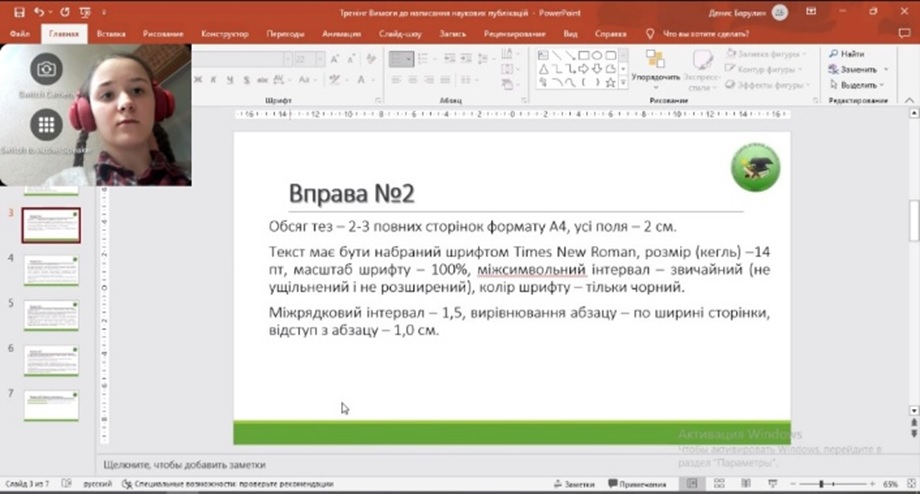
Task: Increase the list indent level
Action: pos(466,59)
